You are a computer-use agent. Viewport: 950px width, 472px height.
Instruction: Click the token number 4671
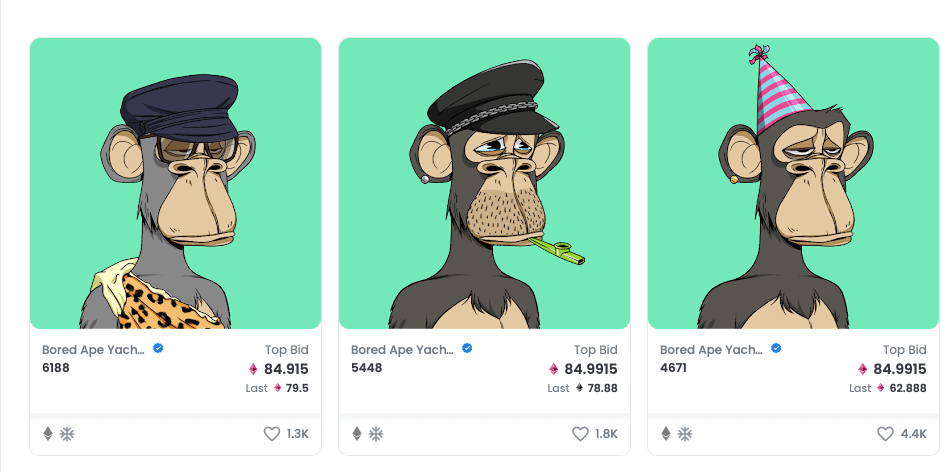coord(675,367)
